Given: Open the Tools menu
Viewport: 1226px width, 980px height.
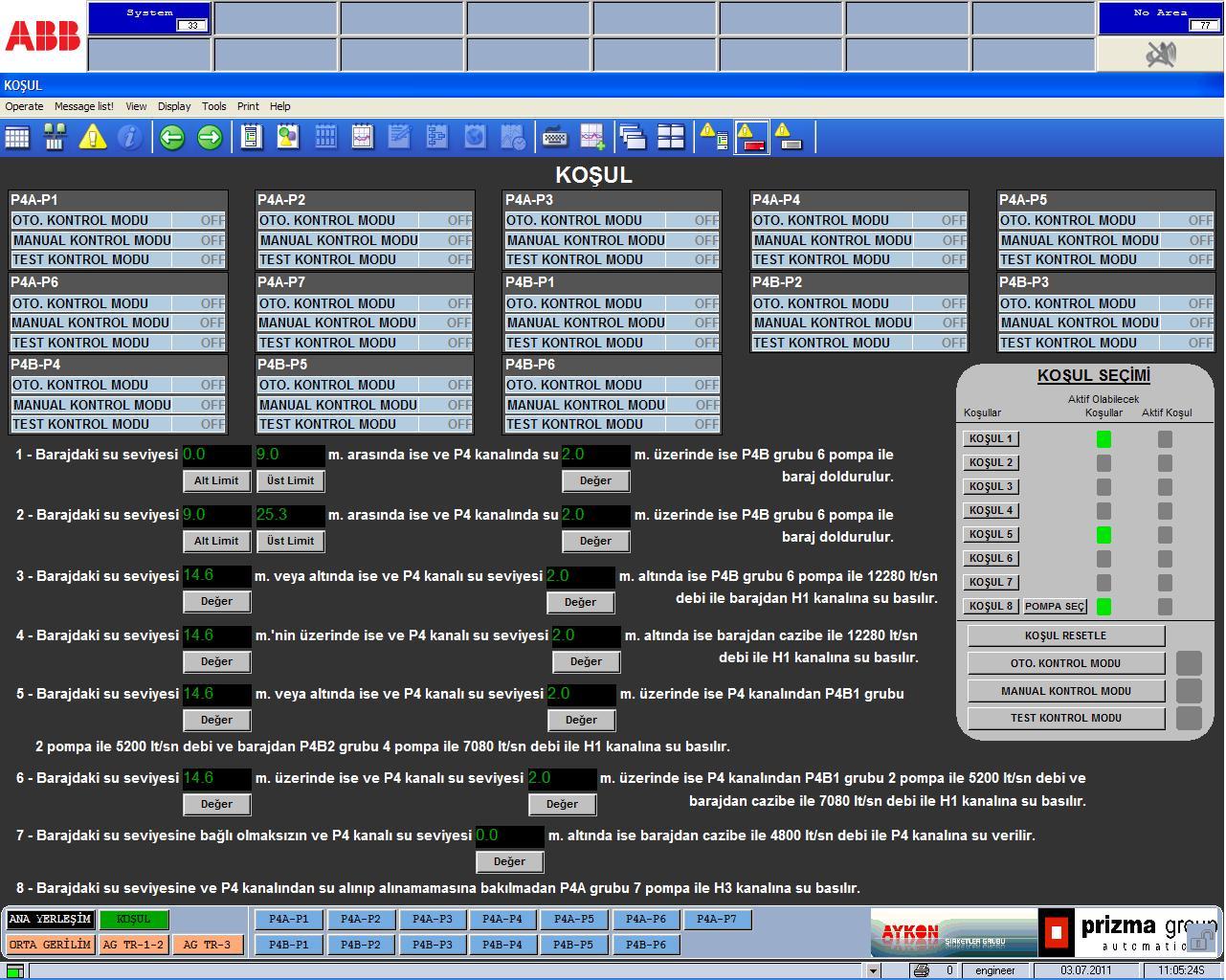Looking at the screenshot, I should coord(213,106).
